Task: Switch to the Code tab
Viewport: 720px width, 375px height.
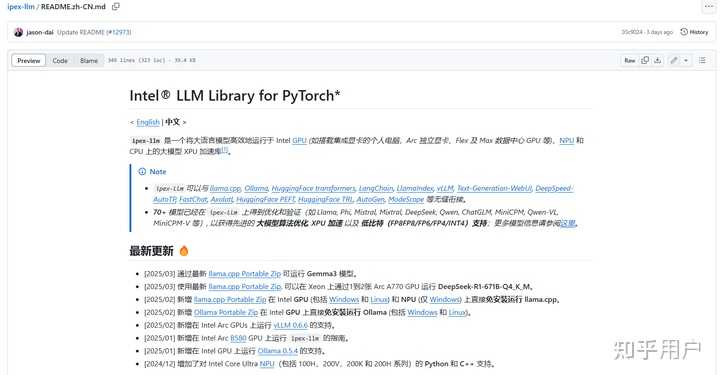Action: click(x=60, y=61)
